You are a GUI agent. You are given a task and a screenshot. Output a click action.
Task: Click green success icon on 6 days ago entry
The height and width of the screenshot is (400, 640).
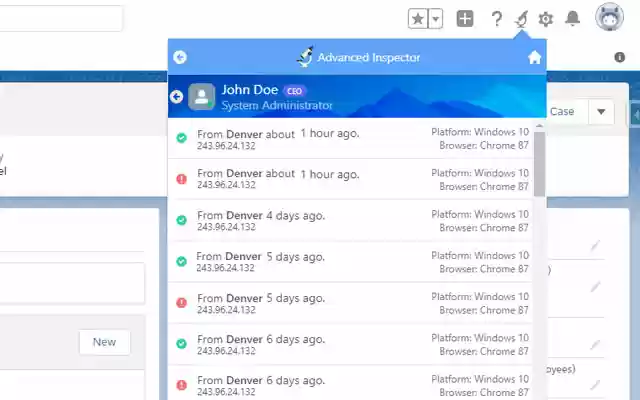[x=182, y=344]
